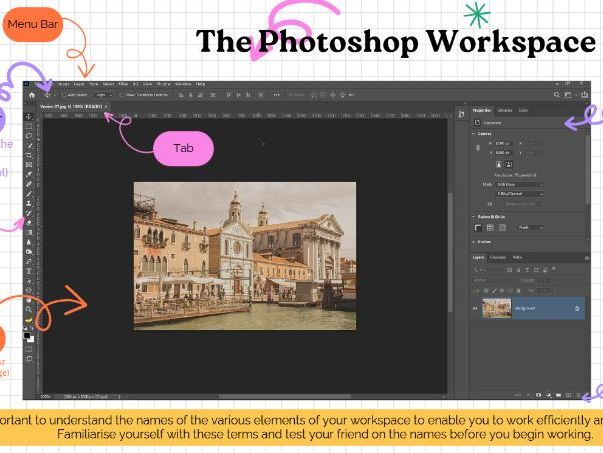The image size is (603, 453).
Task: Select the Rectangular Marquee tool
Action: (29, 127)
